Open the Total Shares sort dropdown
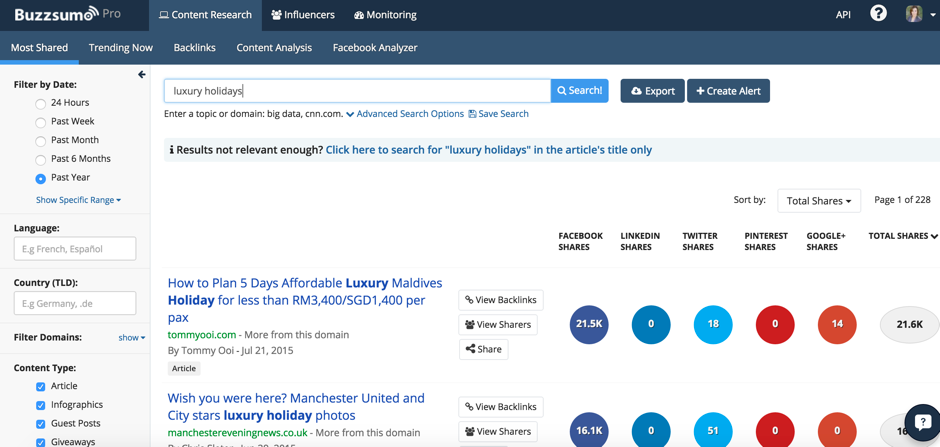Viewport: 940px width, 447px height. pos(819,201)
